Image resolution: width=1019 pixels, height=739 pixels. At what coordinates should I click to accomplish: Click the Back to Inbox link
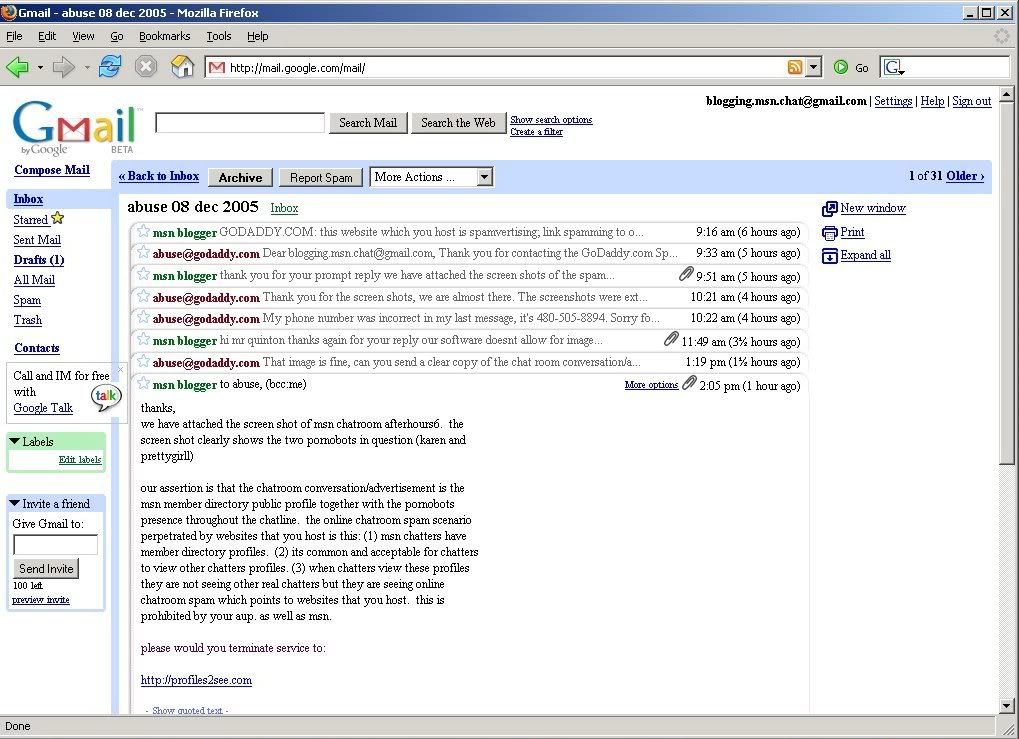coord(159,176)
